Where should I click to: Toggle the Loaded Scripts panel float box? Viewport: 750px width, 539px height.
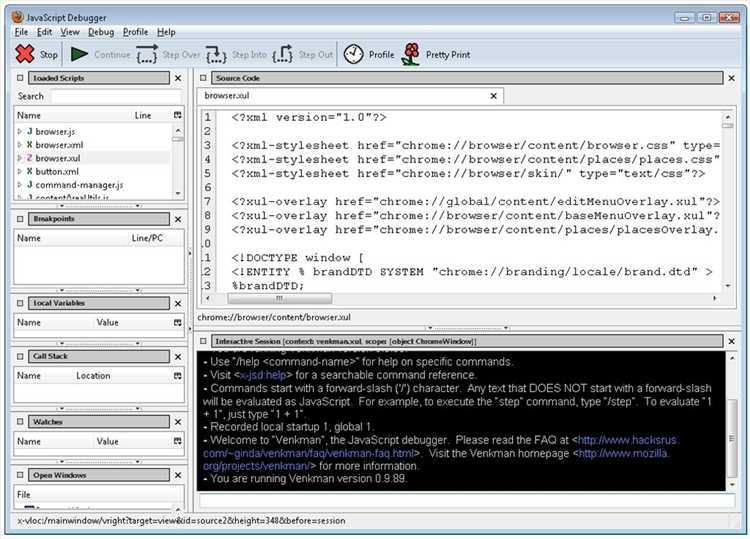(21, 78)
